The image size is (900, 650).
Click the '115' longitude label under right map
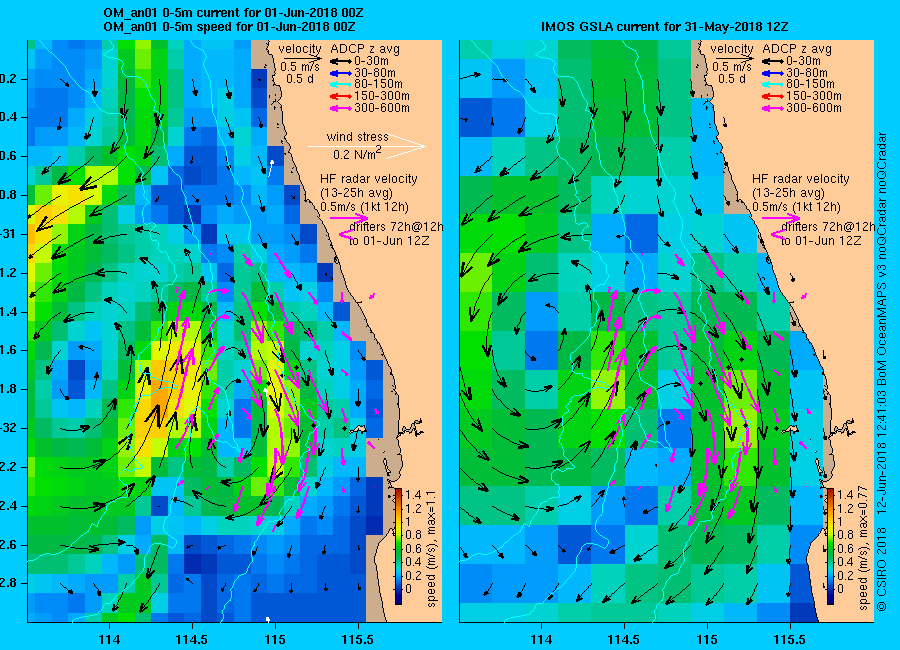[707, 639]
